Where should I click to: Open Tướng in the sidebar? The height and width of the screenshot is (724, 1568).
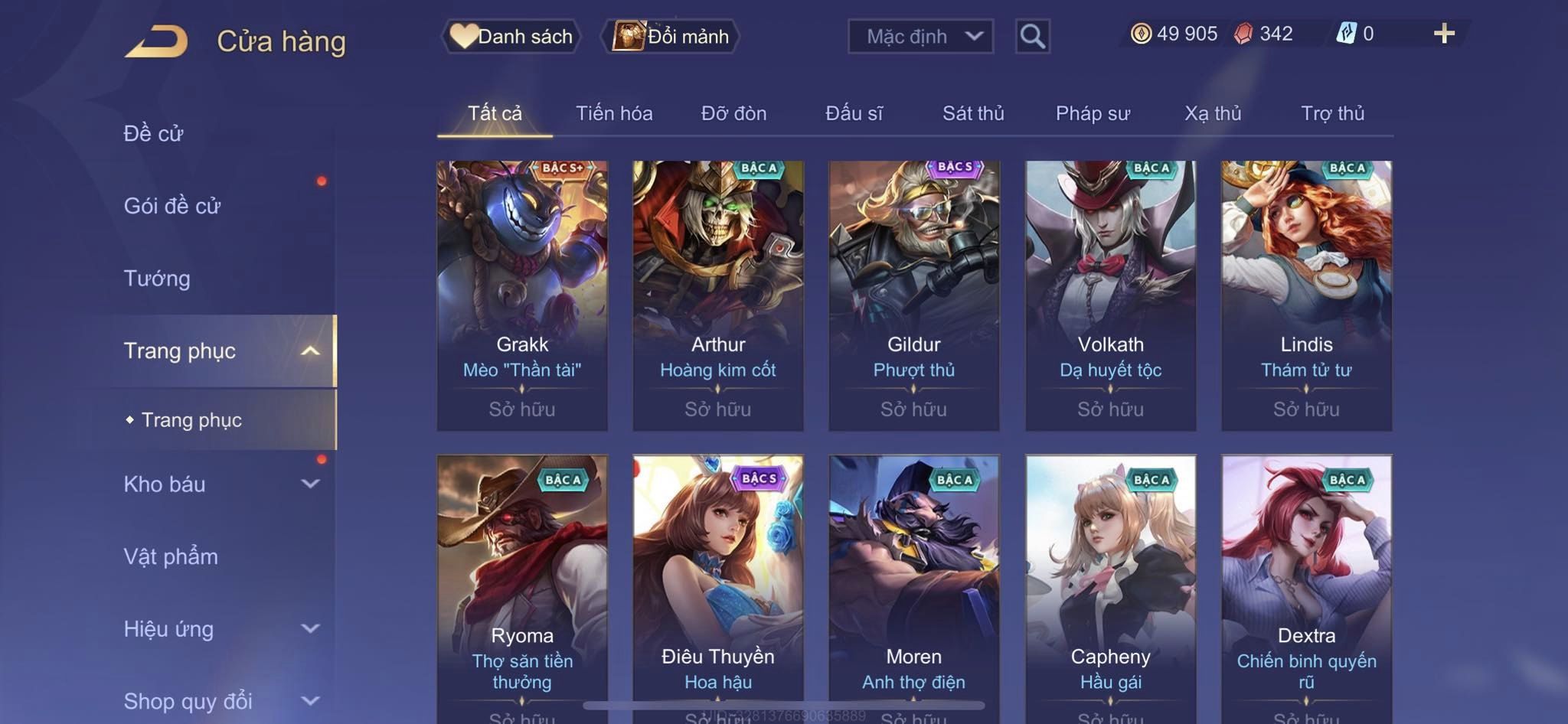tap(157, 279)
